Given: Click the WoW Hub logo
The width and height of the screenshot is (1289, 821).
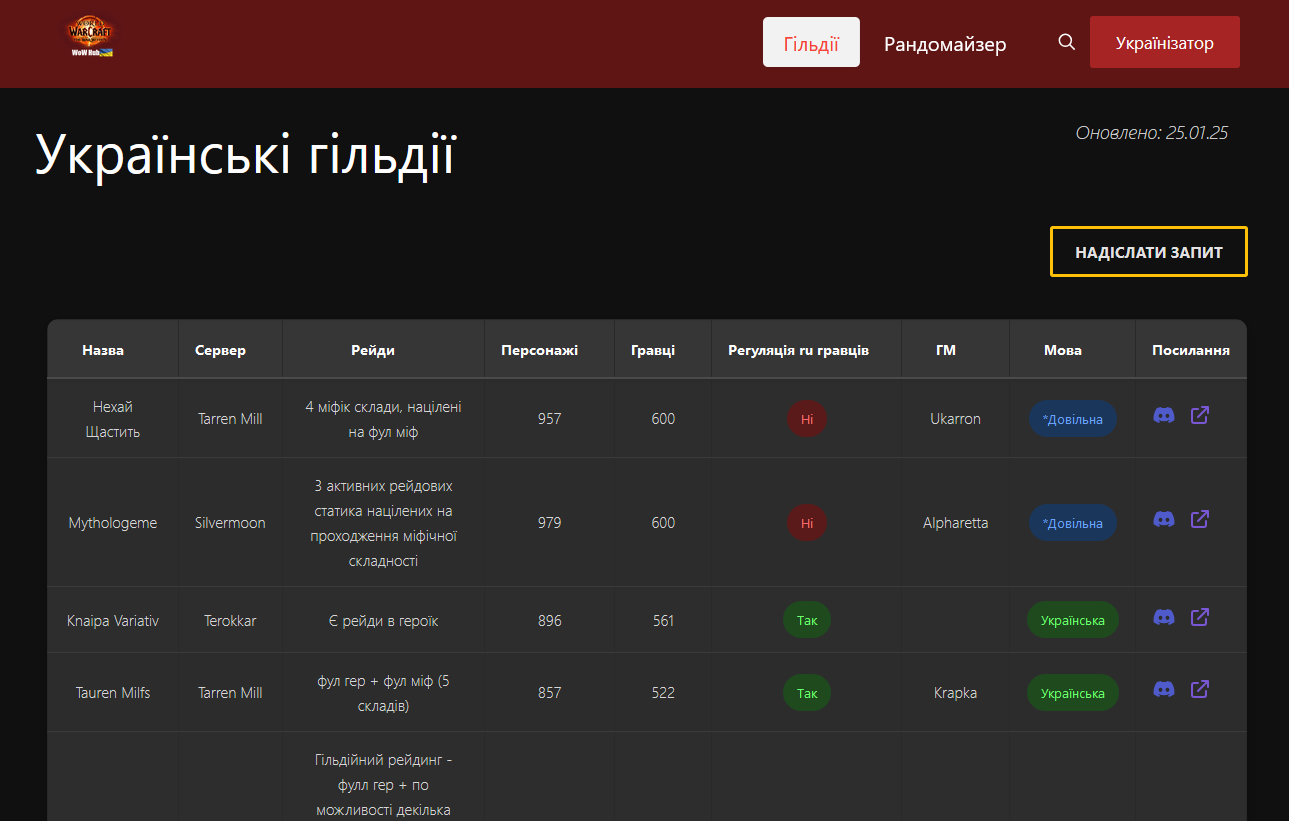Looking at the screenshot, I should coord(88,34).
